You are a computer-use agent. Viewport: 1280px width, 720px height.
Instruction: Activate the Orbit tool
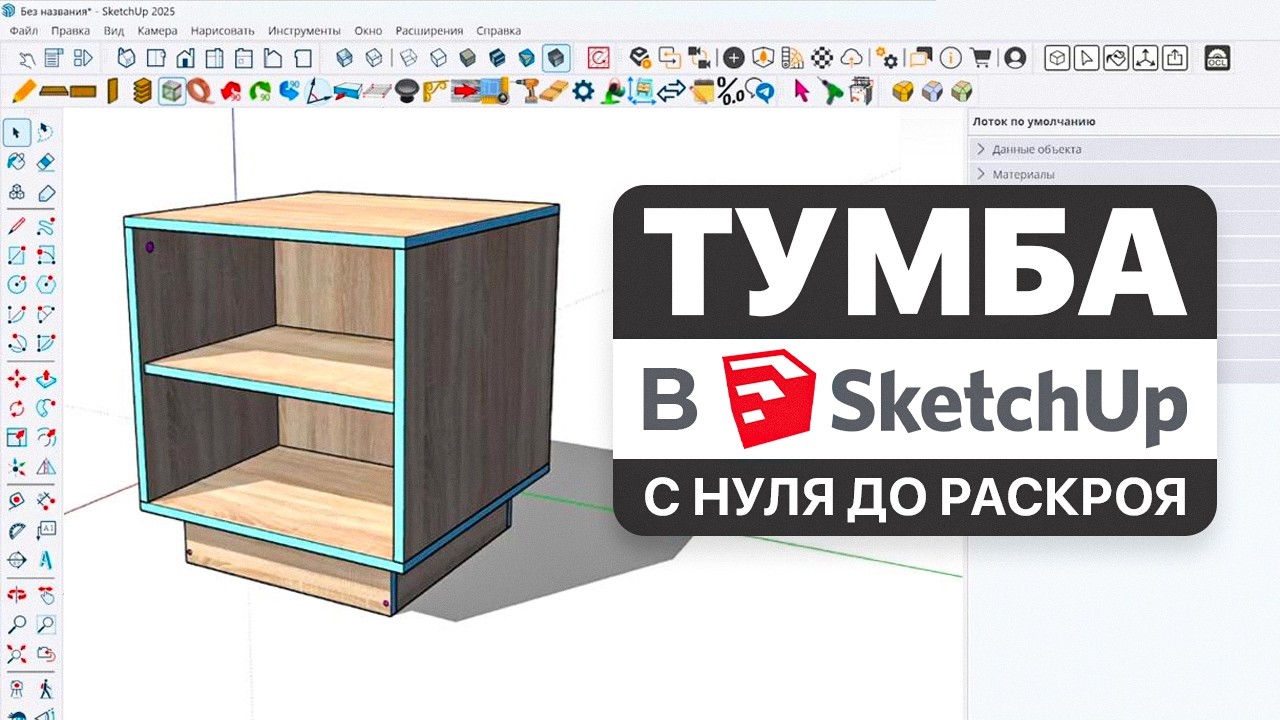tap(17, 596)
